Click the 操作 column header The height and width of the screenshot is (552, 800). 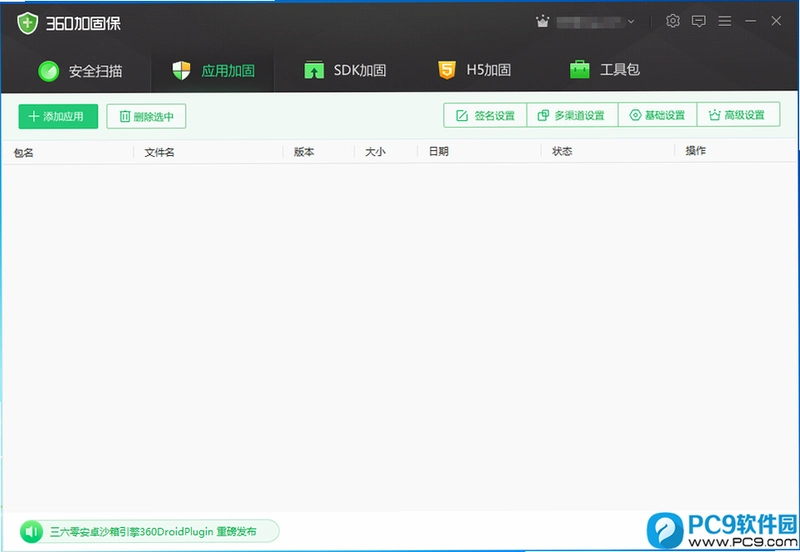pos(695,150)
